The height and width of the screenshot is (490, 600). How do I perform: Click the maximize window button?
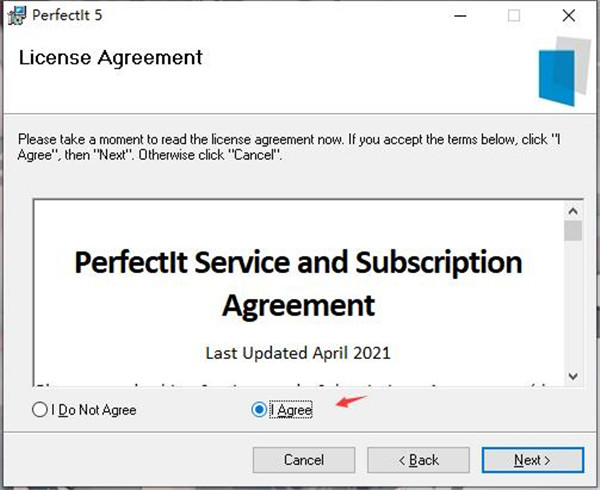click(x=514, y=15)
